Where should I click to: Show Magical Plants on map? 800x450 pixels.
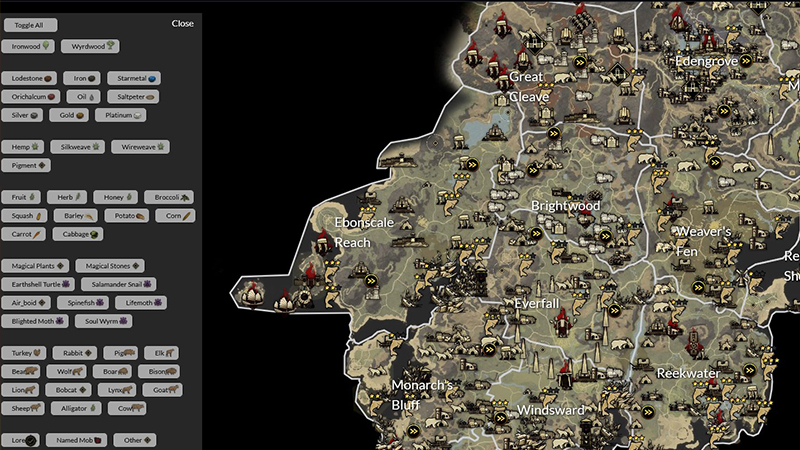35,266
